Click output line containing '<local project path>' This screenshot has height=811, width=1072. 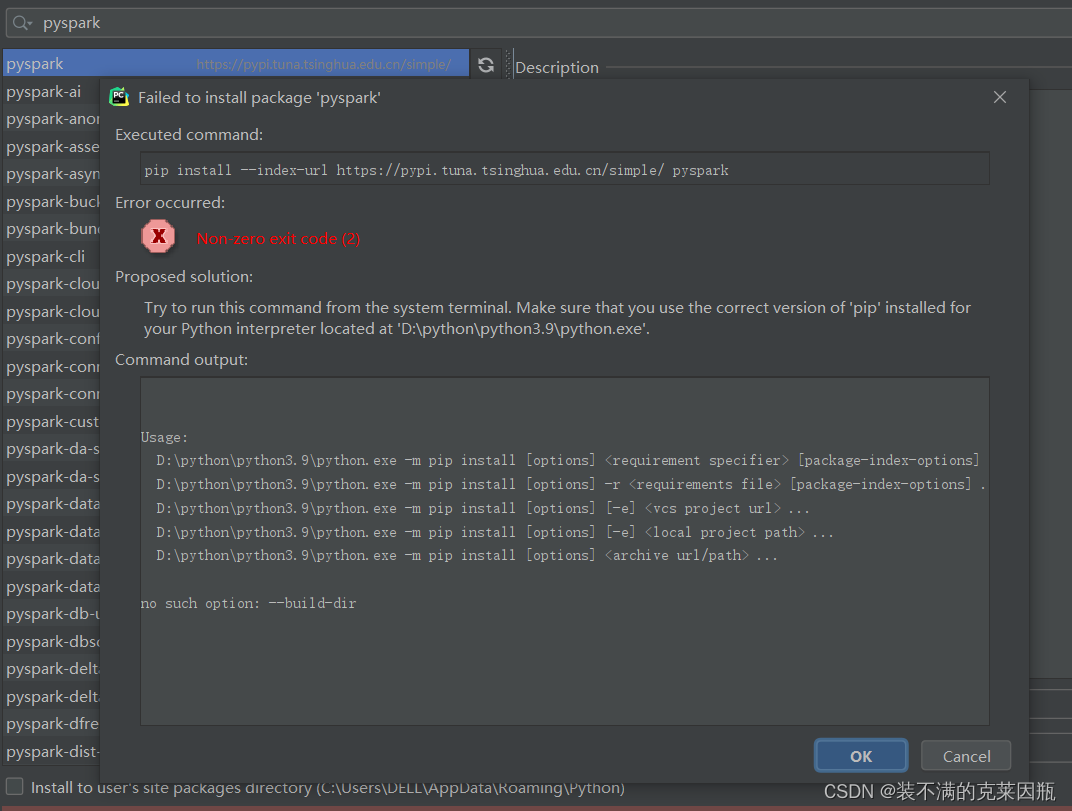coord(495,532)
